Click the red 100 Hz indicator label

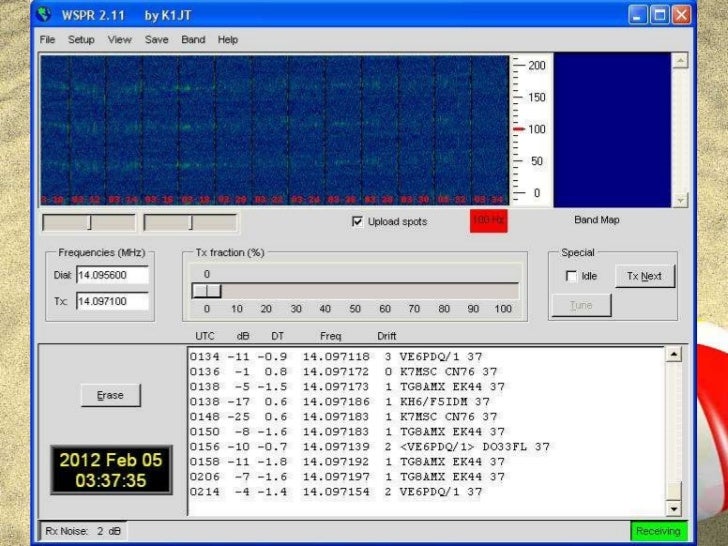pyautogui.click(x=489, y=221)
